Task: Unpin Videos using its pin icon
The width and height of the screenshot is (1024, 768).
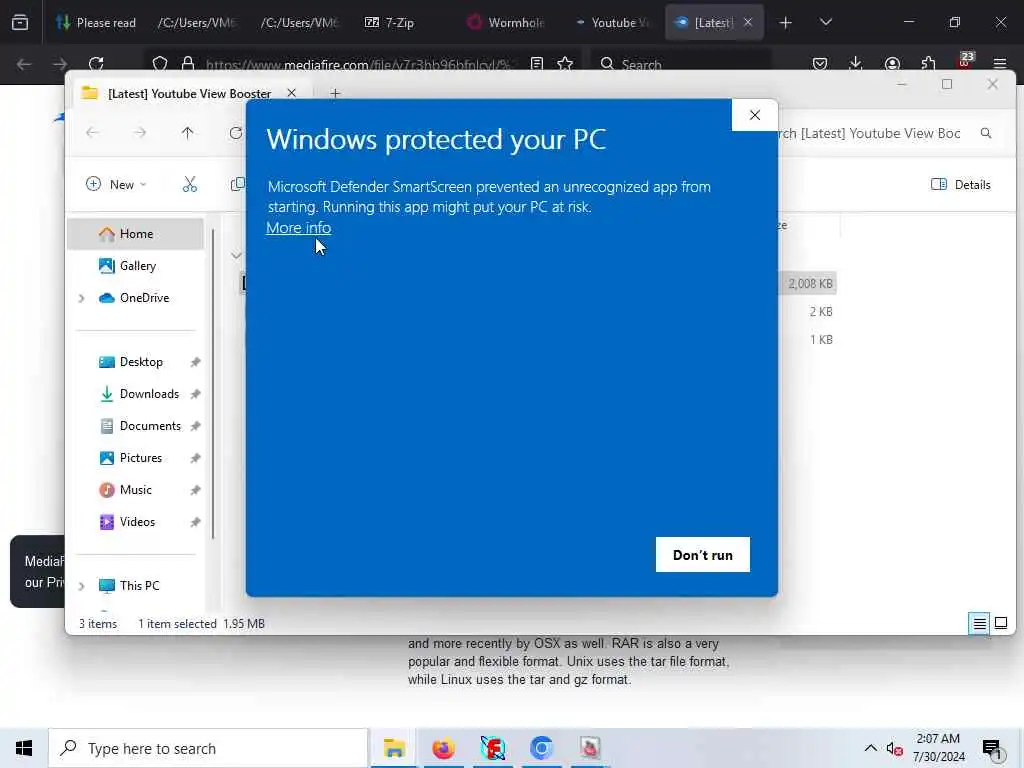Action: point(195,522)
